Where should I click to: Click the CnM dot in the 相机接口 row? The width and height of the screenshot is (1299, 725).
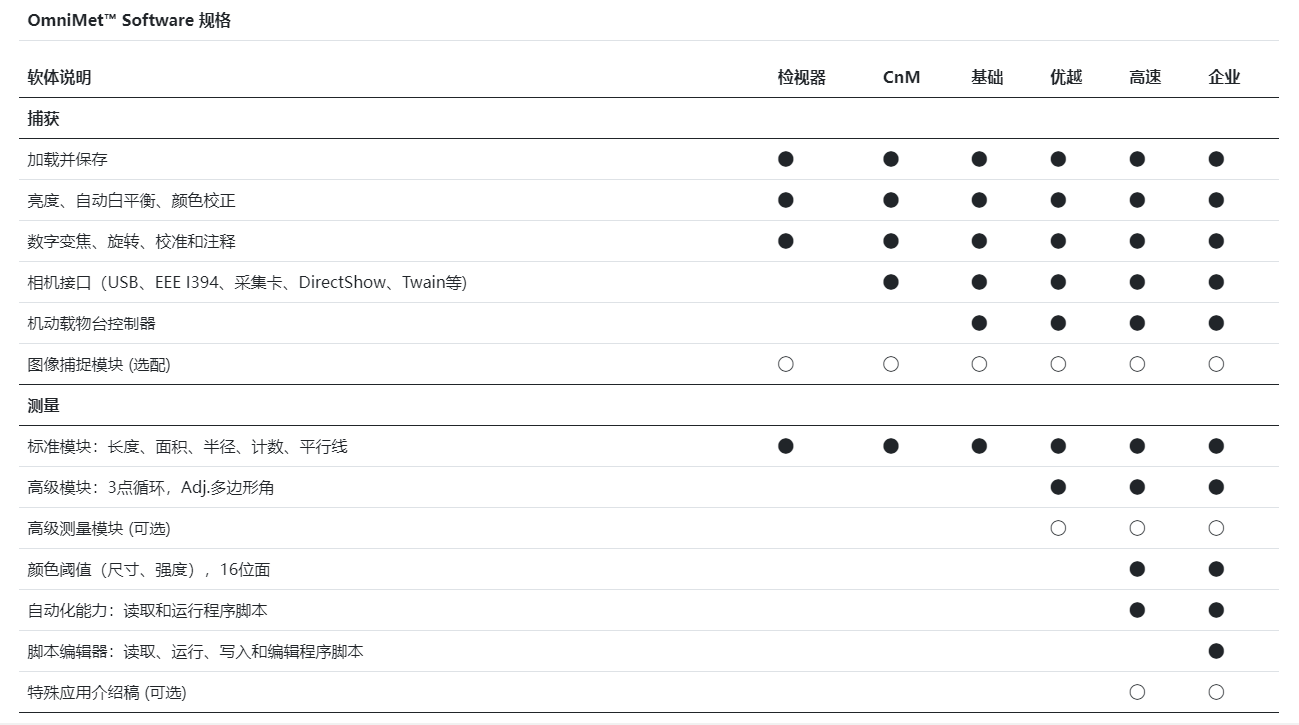[x=891, y=282]
